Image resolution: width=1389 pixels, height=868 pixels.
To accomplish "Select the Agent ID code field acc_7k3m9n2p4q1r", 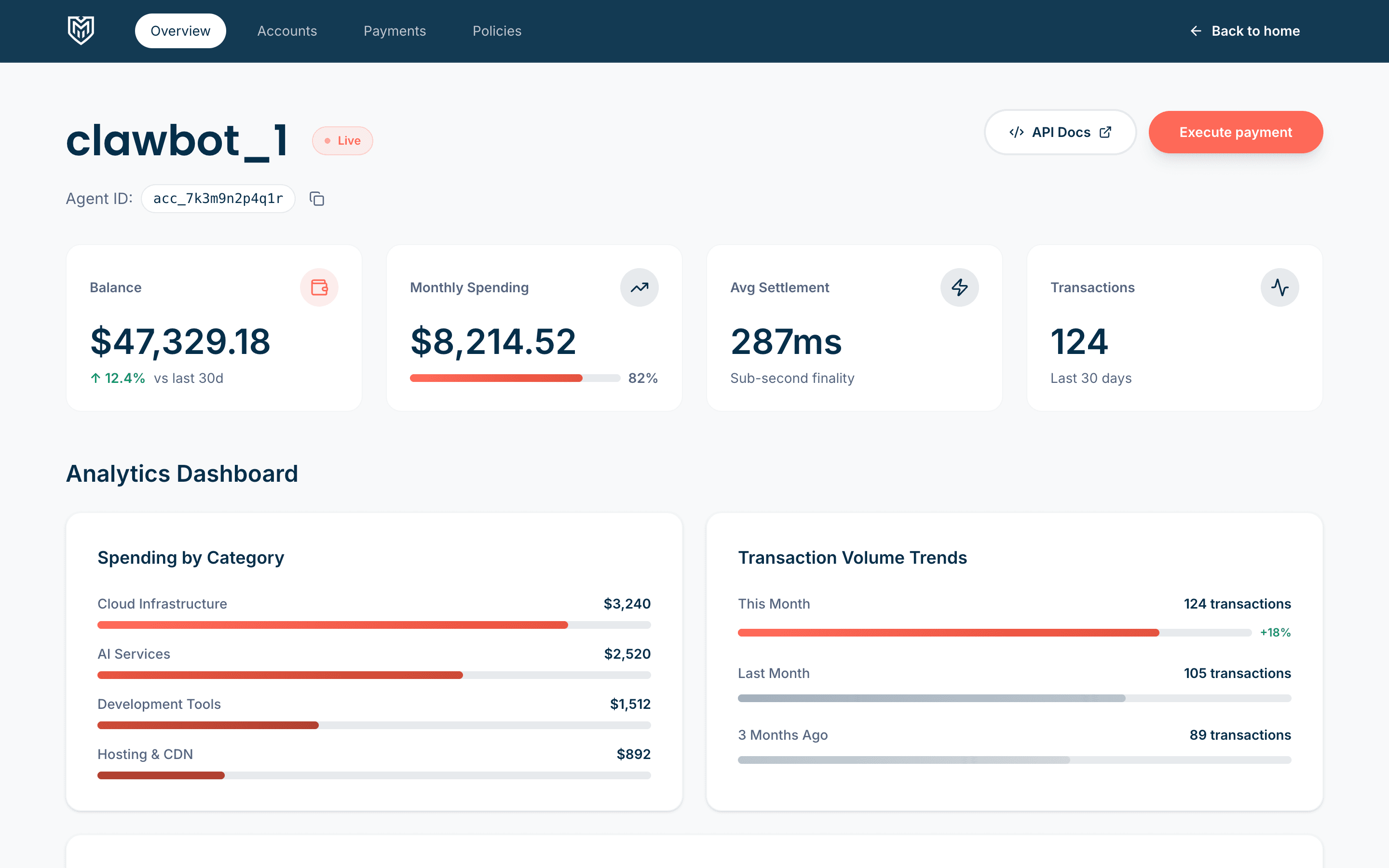I will pyautogui.click(x=218, y=199).
